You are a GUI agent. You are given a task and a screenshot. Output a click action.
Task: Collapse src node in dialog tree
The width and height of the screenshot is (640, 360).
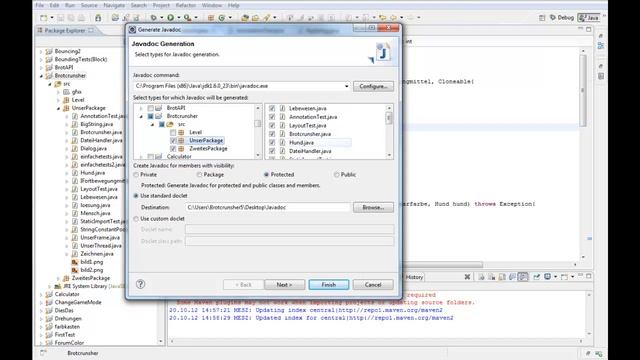tap(152, 124)
